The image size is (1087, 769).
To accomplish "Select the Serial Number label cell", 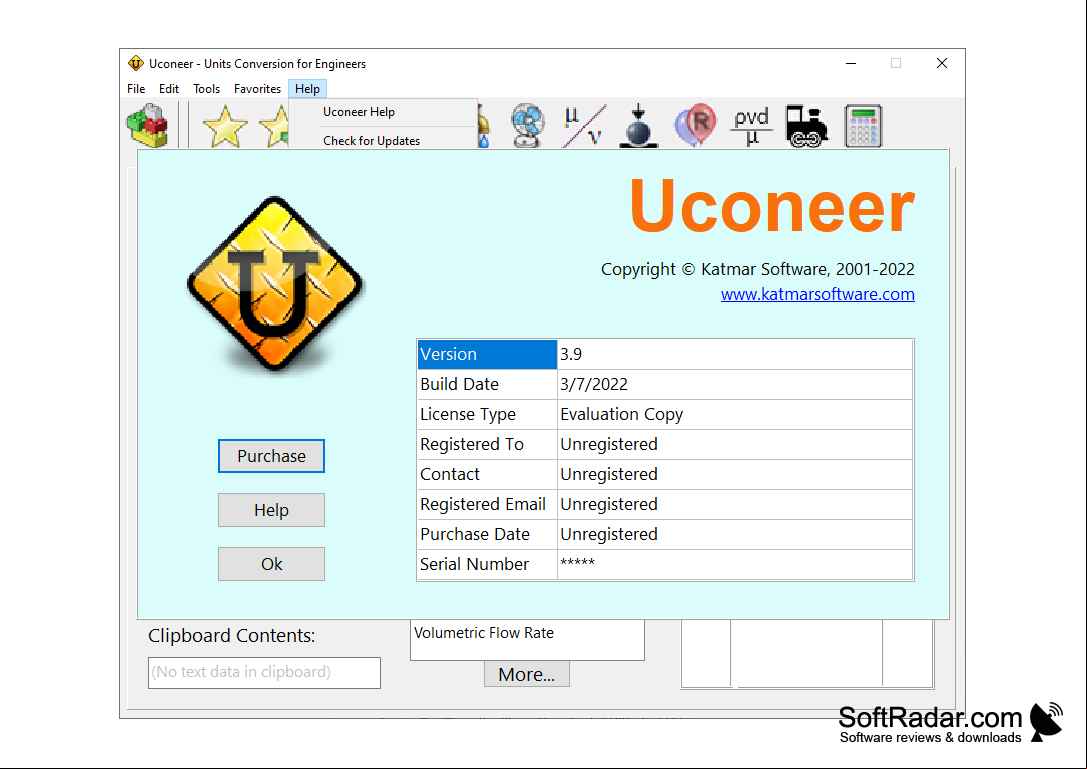I will [487, 564].
